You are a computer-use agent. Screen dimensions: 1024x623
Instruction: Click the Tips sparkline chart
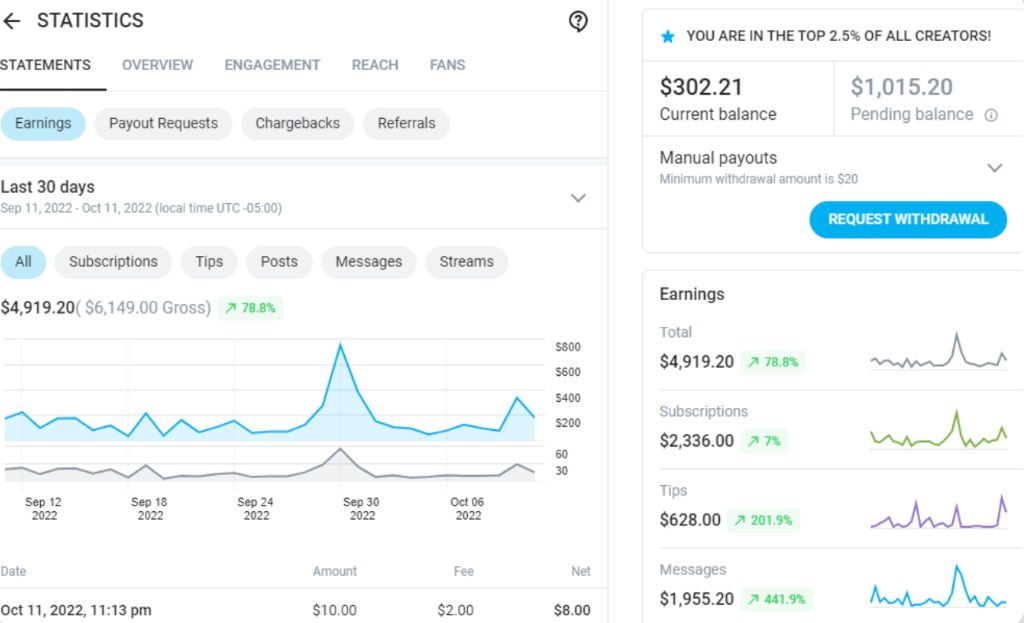coord(938,514)
